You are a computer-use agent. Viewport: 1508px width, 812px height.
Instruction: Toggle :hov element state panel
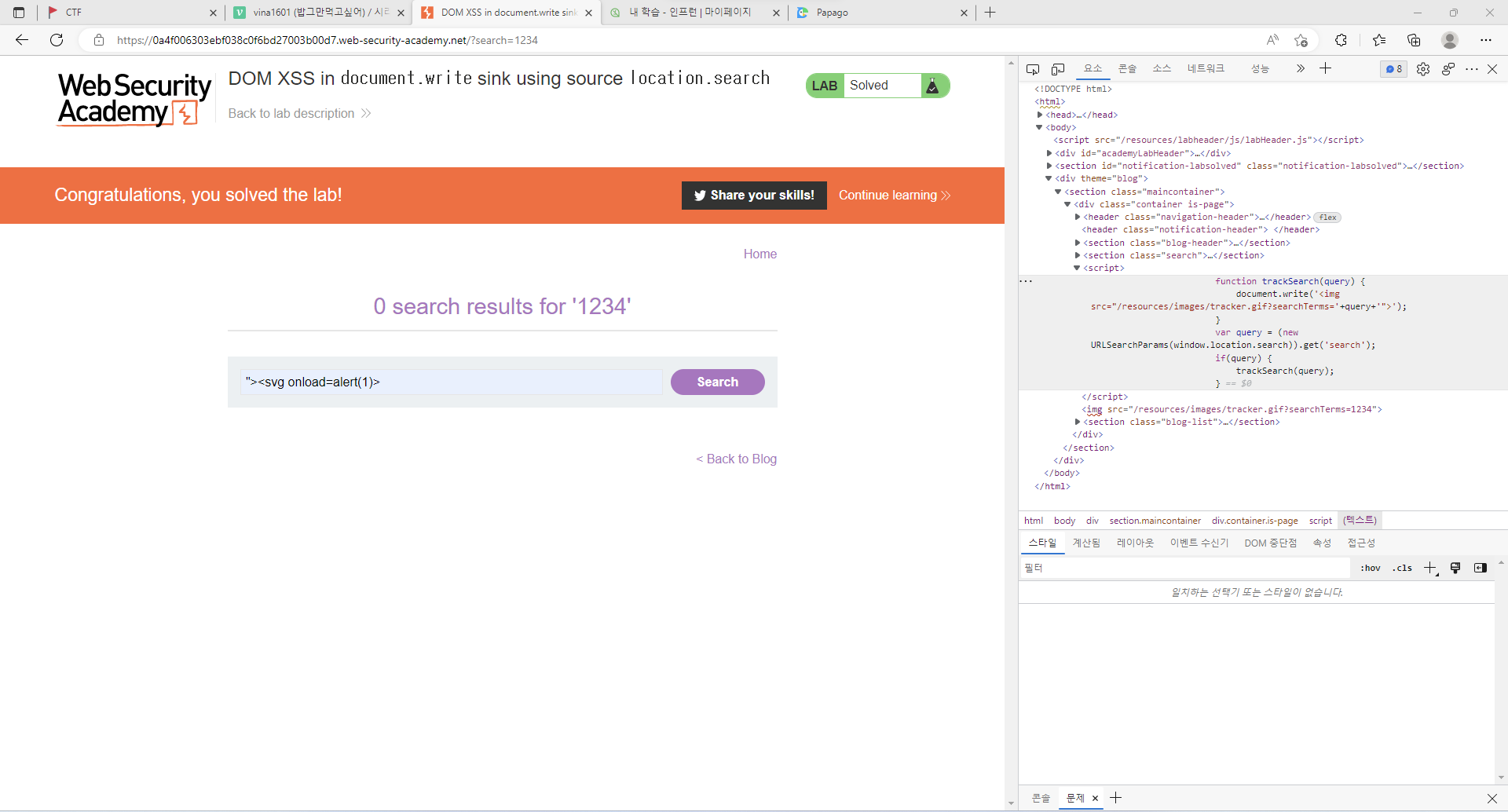click(x=1371, y=568)
